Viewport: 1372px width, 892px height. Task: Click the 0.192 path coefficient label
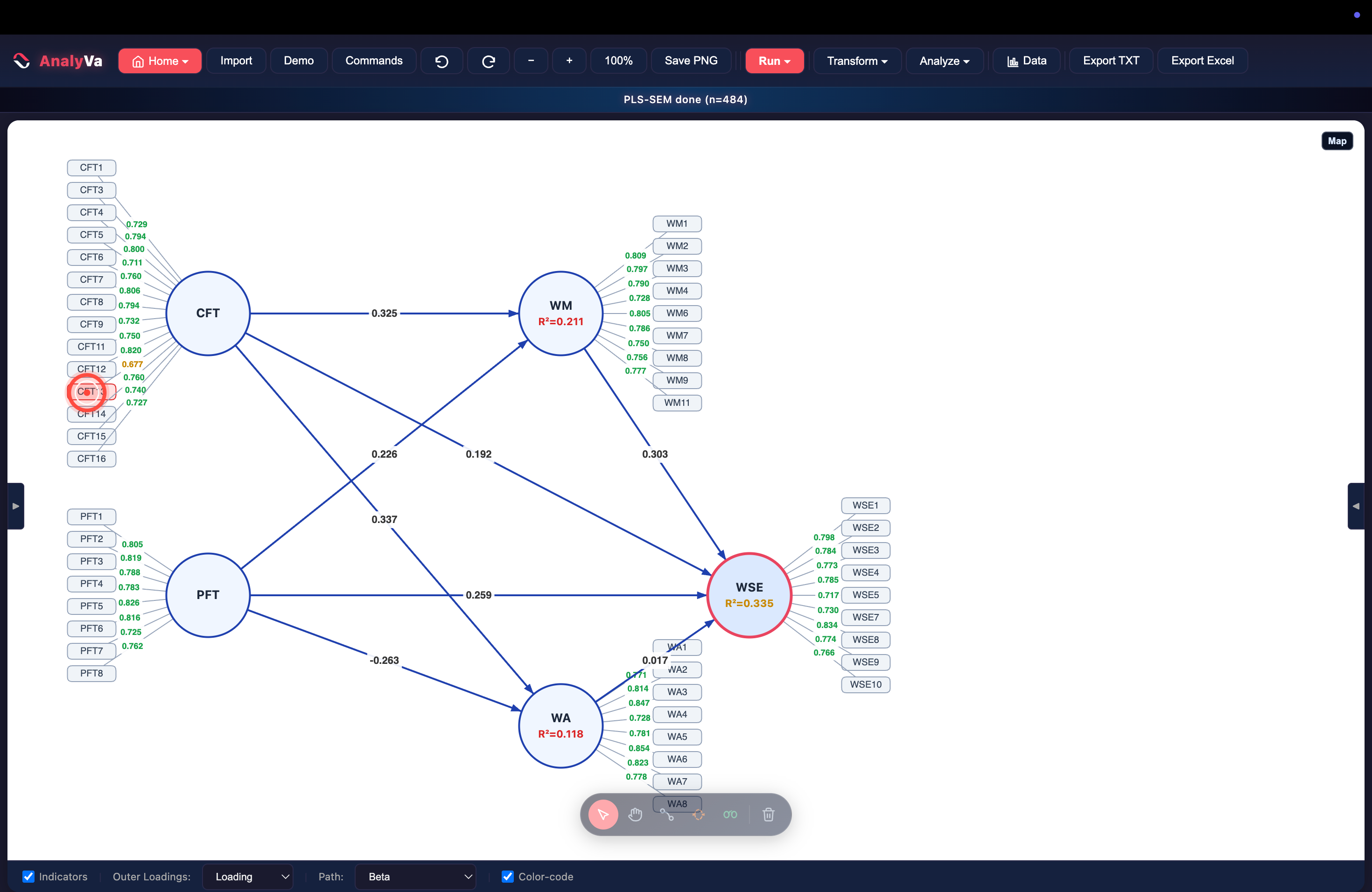[478, 454]
